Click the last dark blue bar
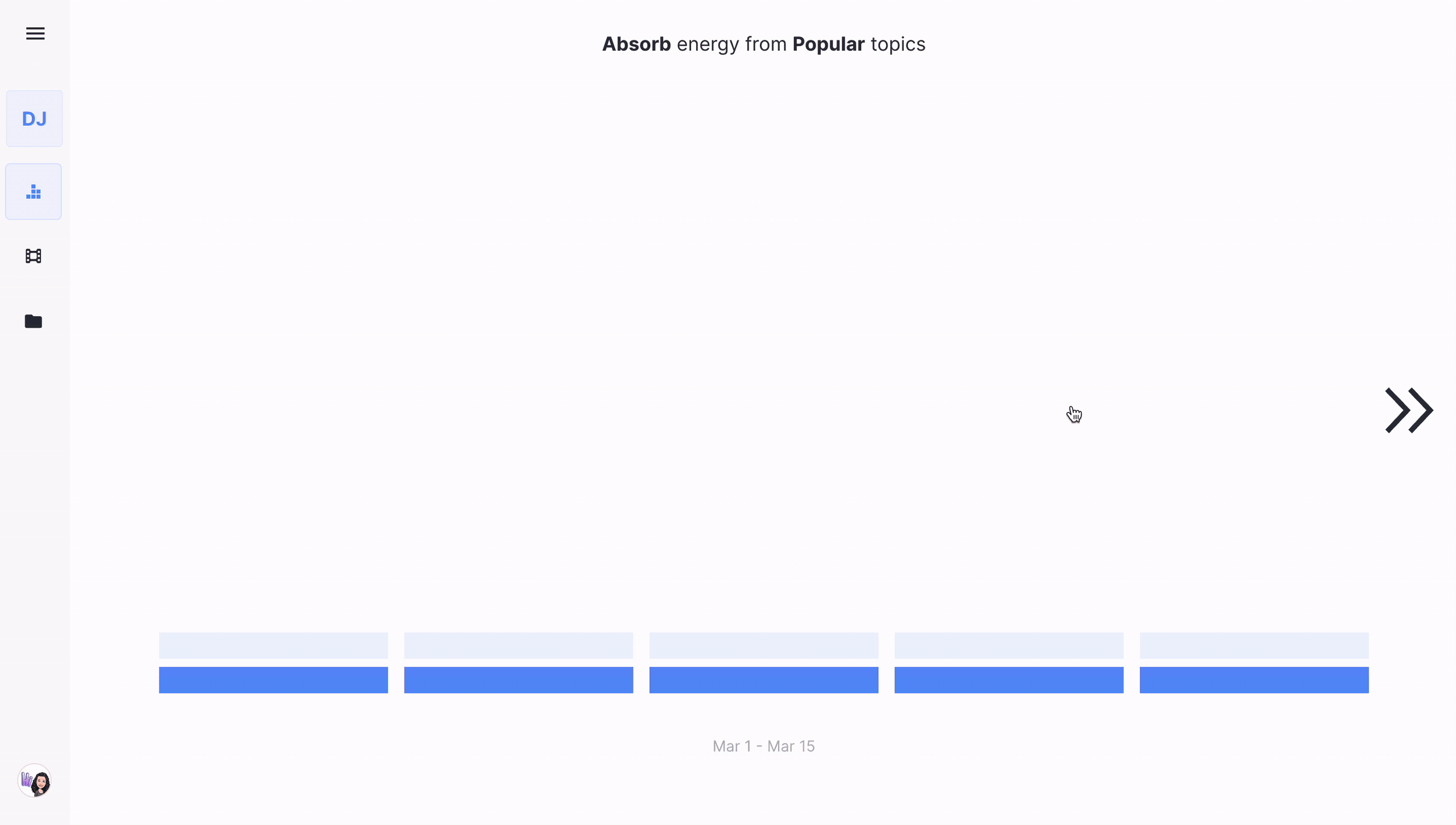 pyautogui.click(x=1254, y=680)
